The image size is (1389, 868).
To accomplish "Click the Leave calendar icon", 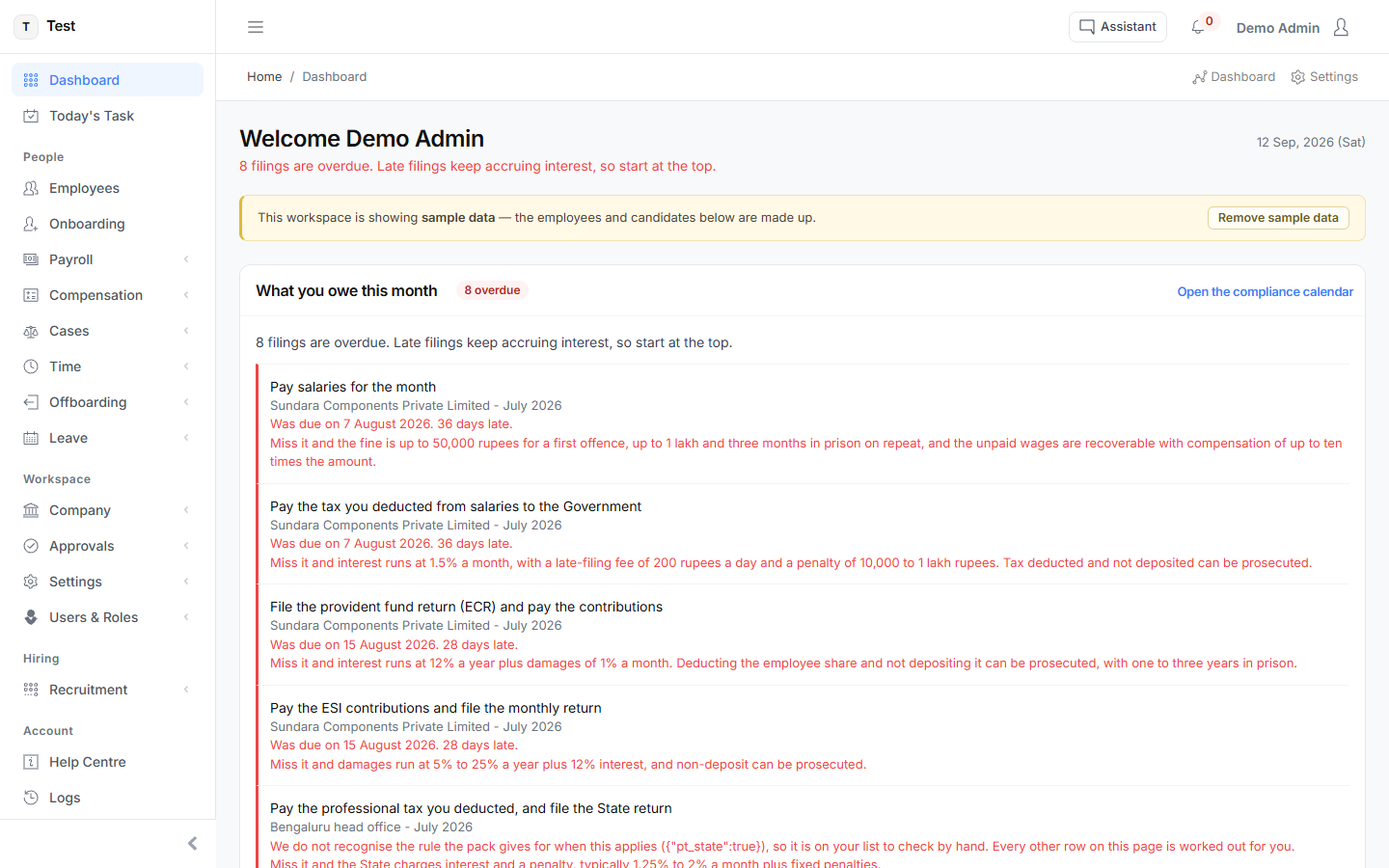I will pyautogui.click(x=31, y=438).
